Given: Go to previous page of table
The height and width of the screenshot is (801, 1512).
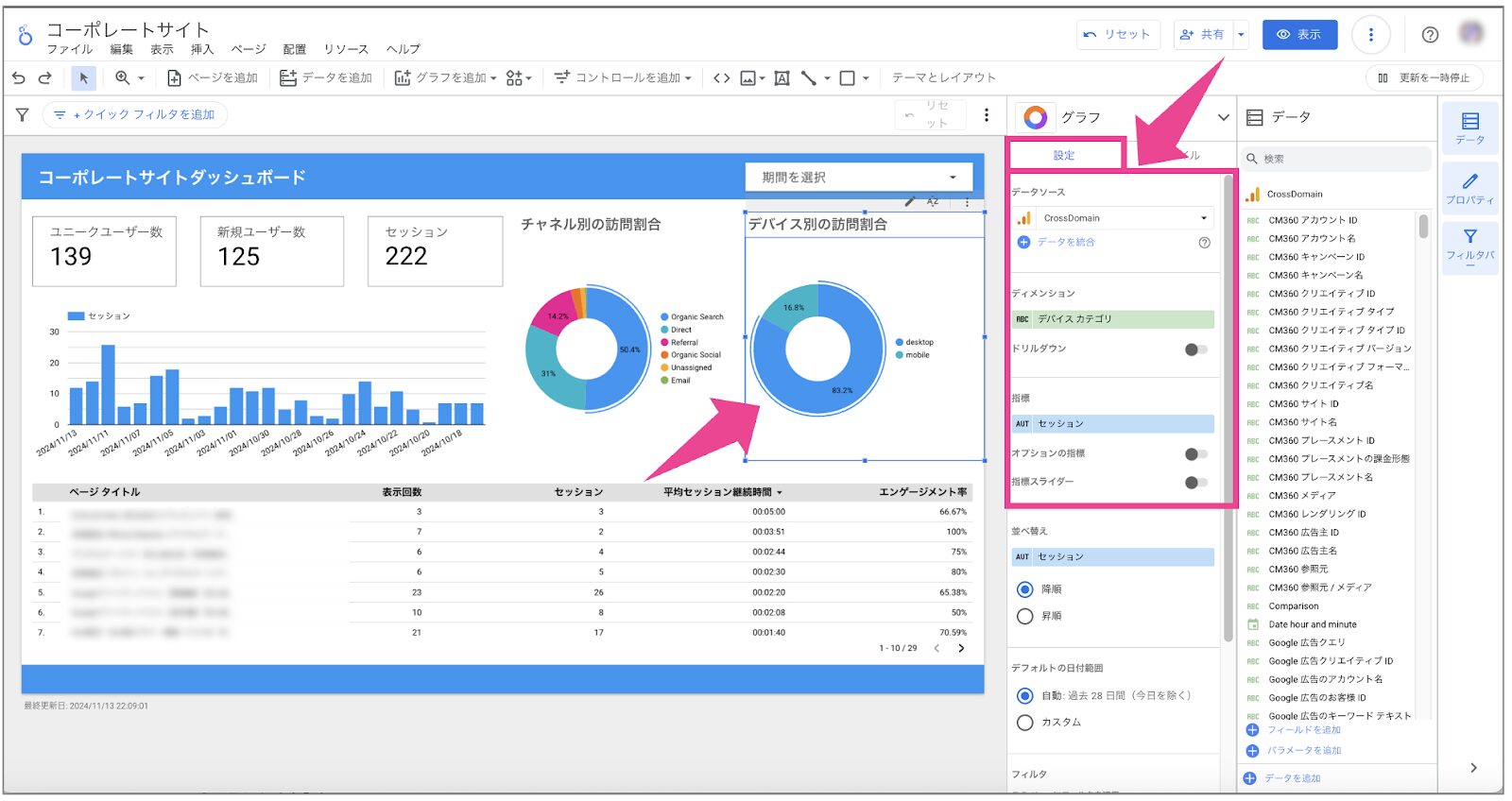Looking at the screenshot, I should pos(936,648).
